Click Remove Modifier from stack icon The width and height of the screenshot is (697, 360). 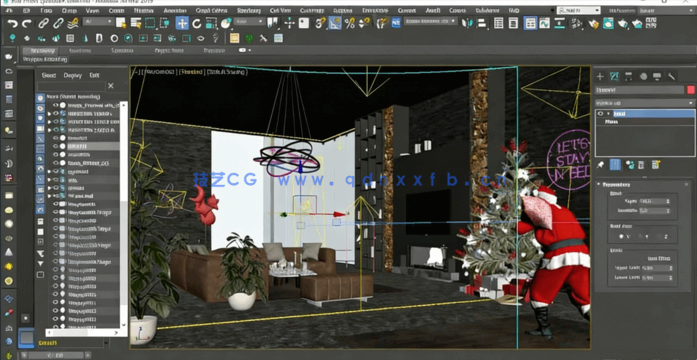[x=641, y=165]
